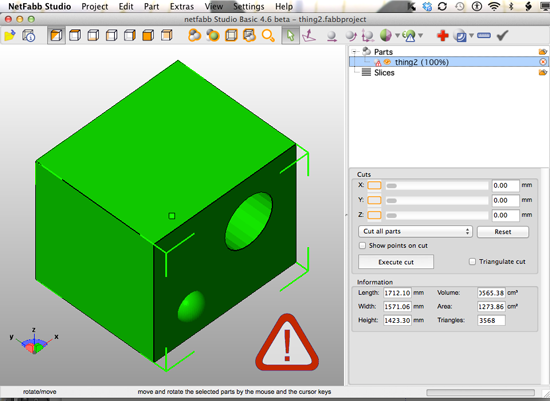Toggle the Y cut plane button
Image resolution: width=550 pixels, height=401 pixels.
374,200
